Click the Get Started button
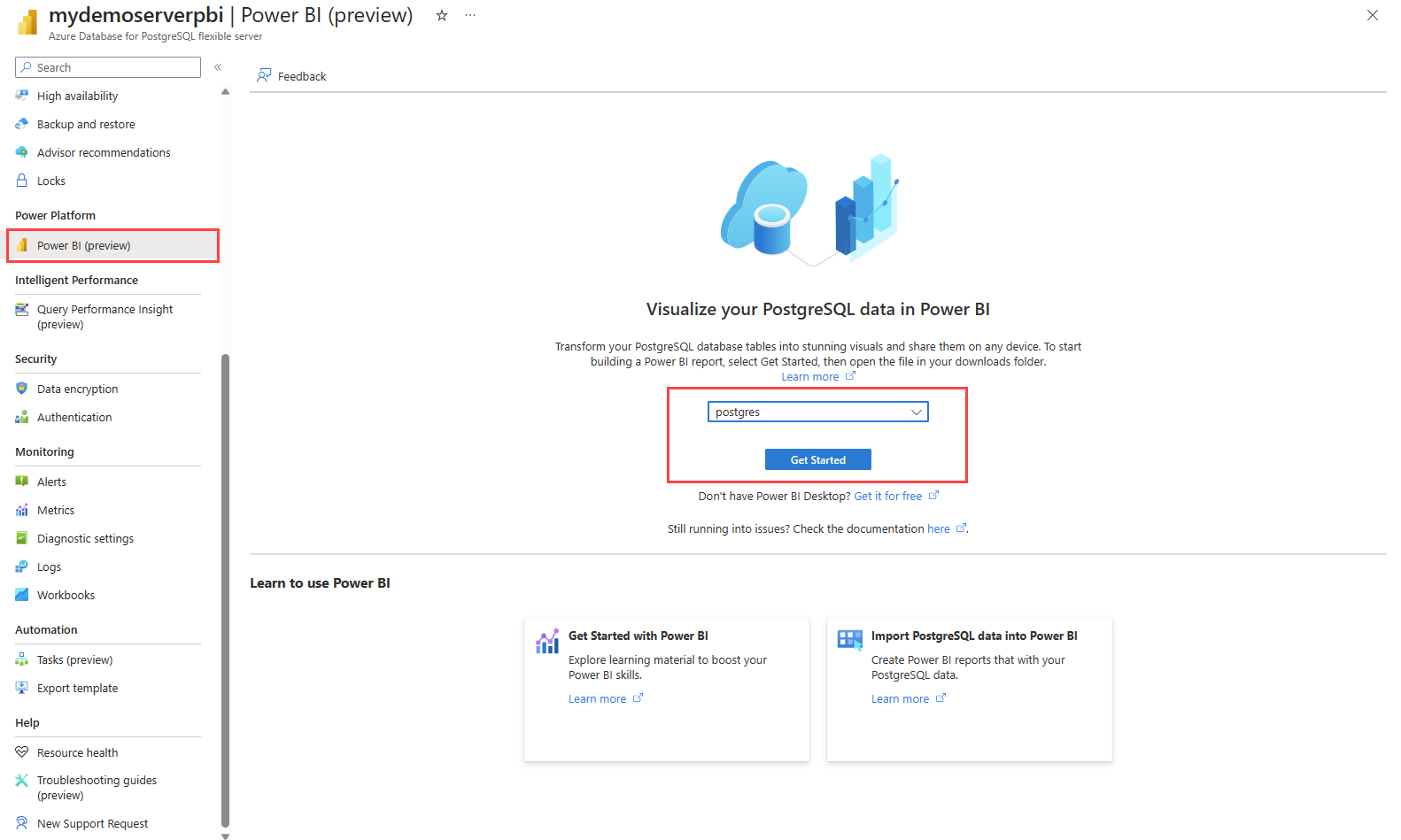Viewport: 1401px width, 840px height. 818,459
